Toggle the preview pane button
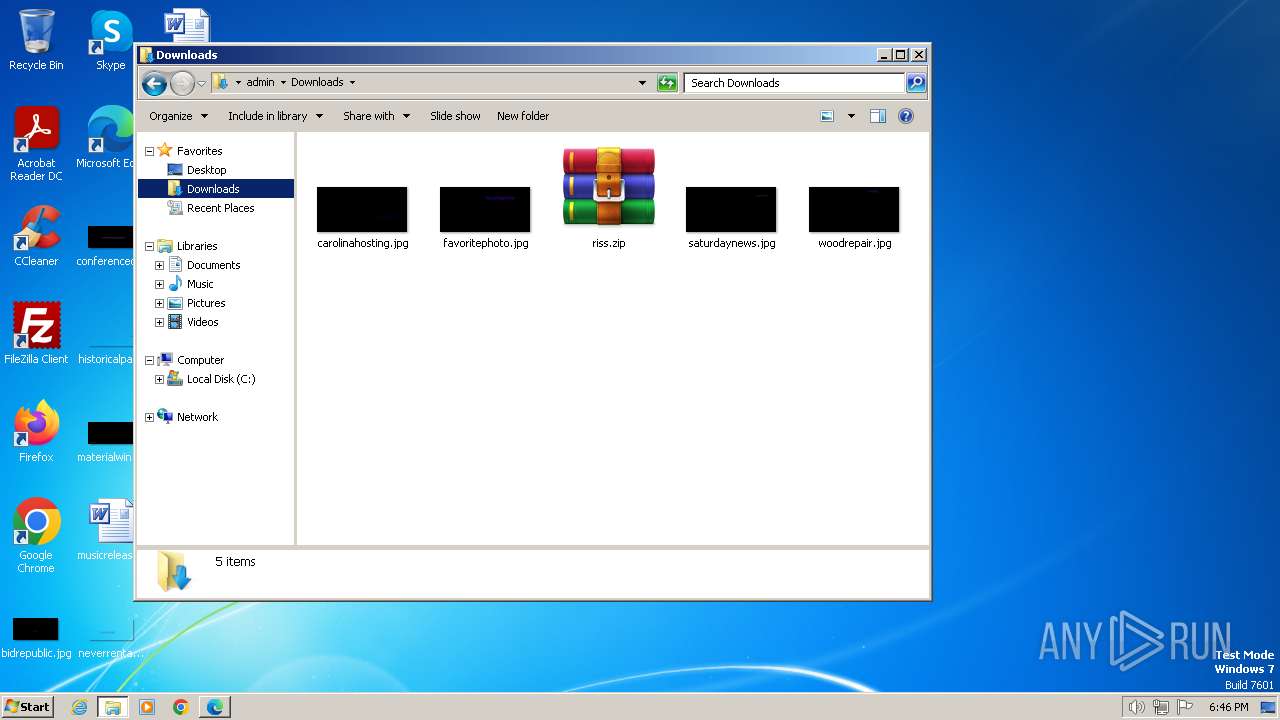Image resolution: width=1280 pixels, height=720 pixels. tap(878, 116)
